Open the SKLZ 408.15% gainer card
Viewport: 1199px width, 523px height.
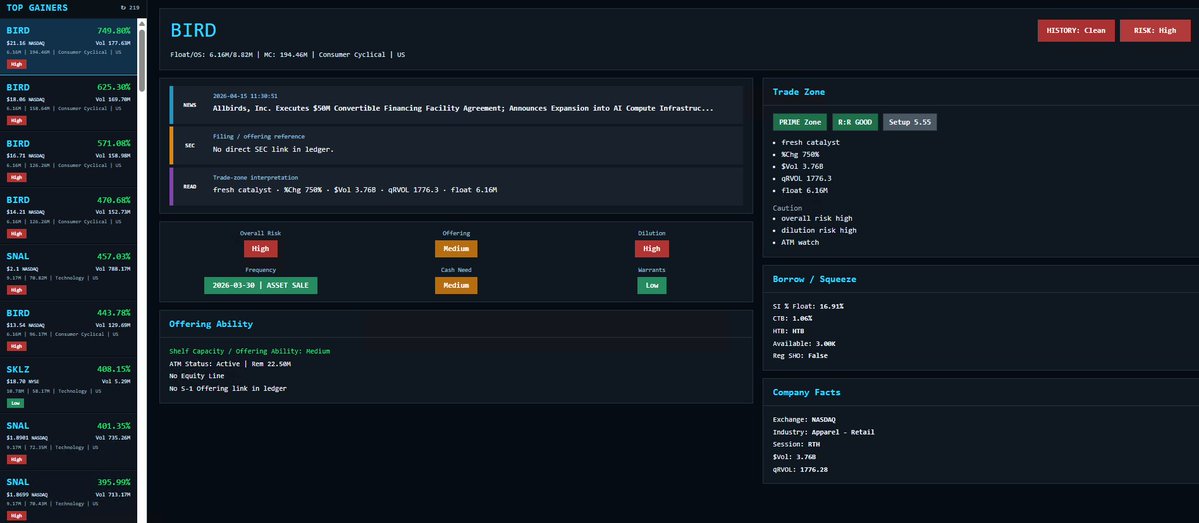click(x=68, y=386)
